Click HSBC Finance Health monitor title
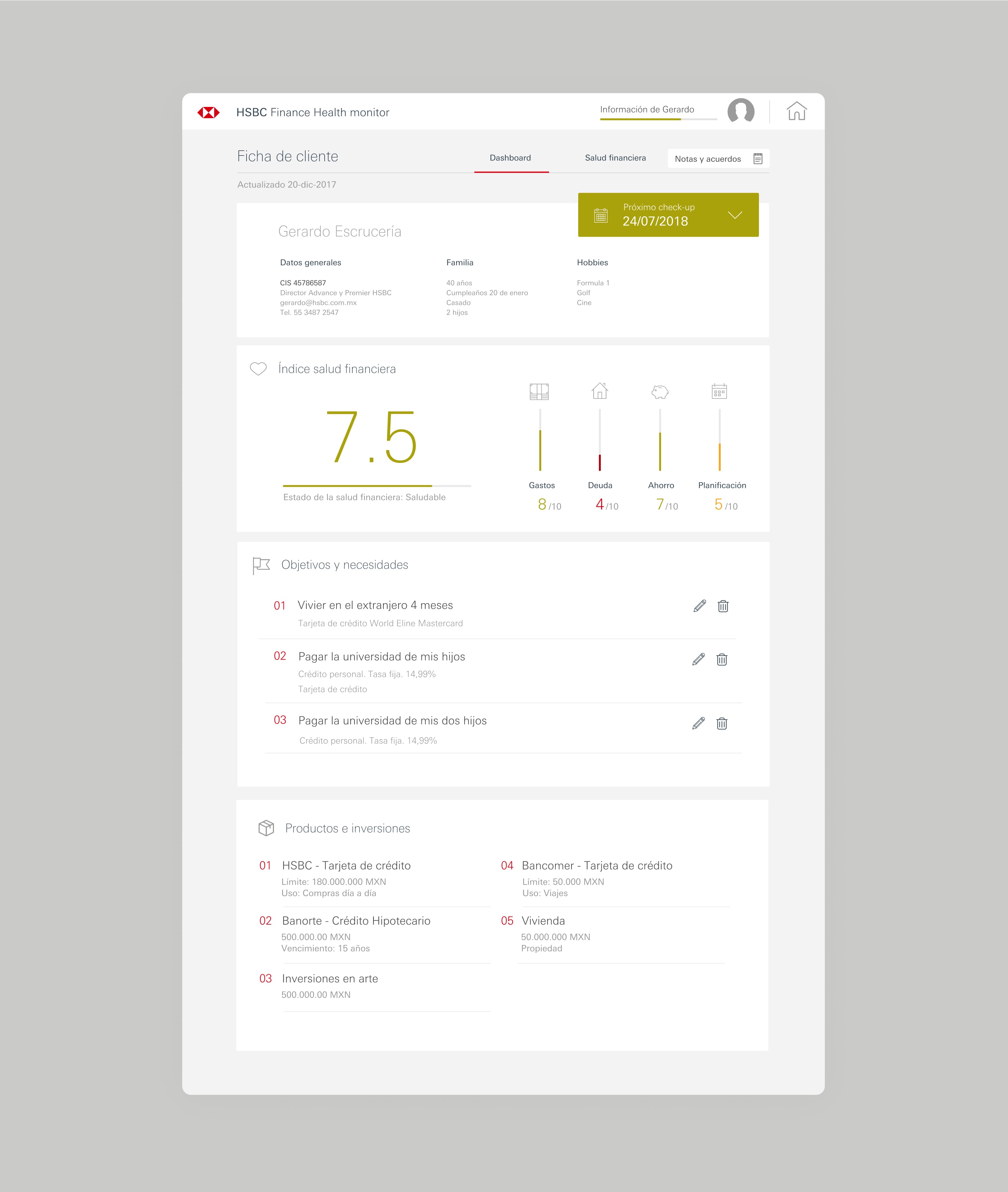Viewport: 1008px width, 1192px height. [313, 113]
